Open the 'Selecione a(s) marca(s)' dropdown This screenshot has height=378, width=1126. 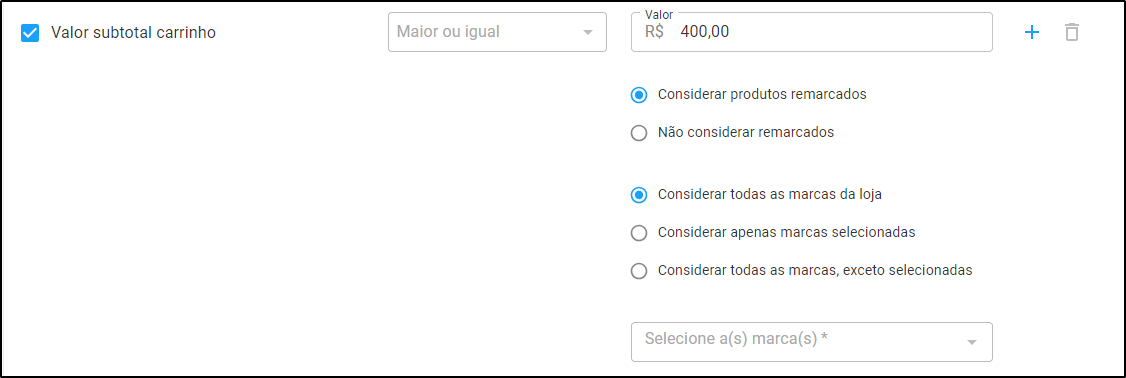pos(811,341)
